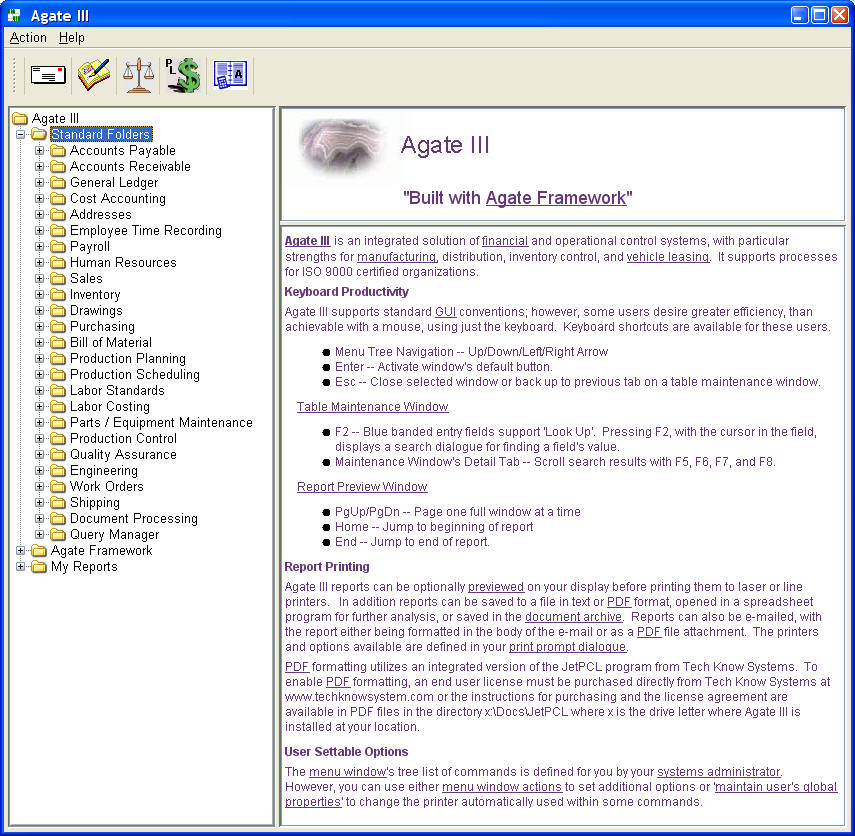
Task: Click the Drawings folder icon
Action: (x=58, y=310)
